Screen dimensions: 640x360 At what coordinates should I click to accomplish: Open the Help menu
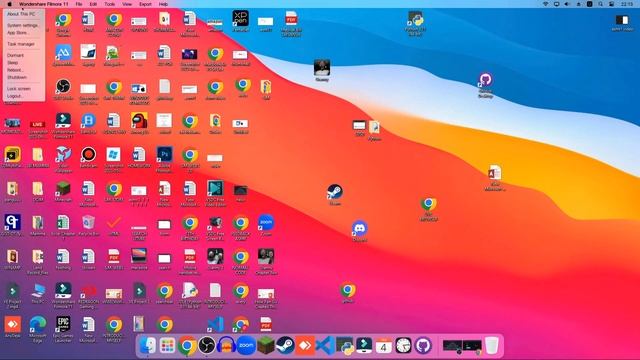coord(163,4)
